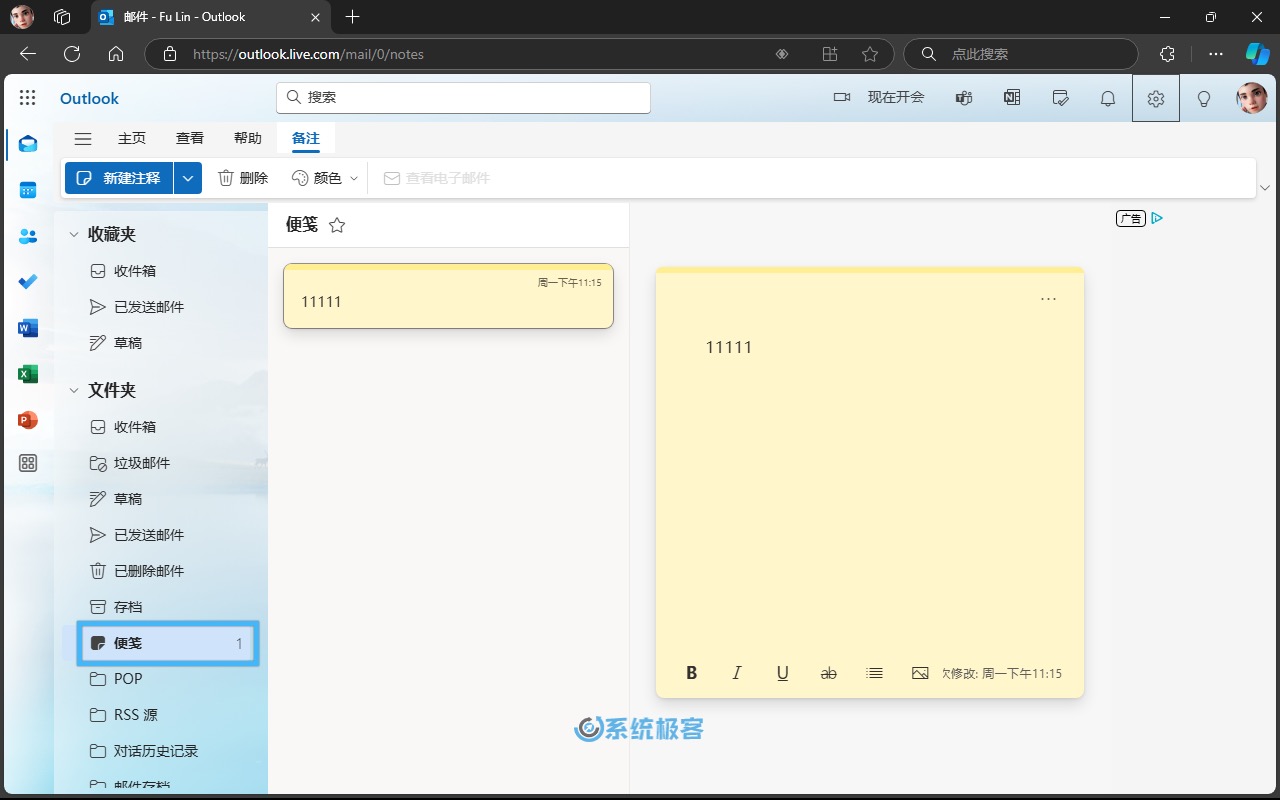Screen dimensions: 1280x800
Task: Open Calendar in the left app rail
Action: click(x=28, y=190)
